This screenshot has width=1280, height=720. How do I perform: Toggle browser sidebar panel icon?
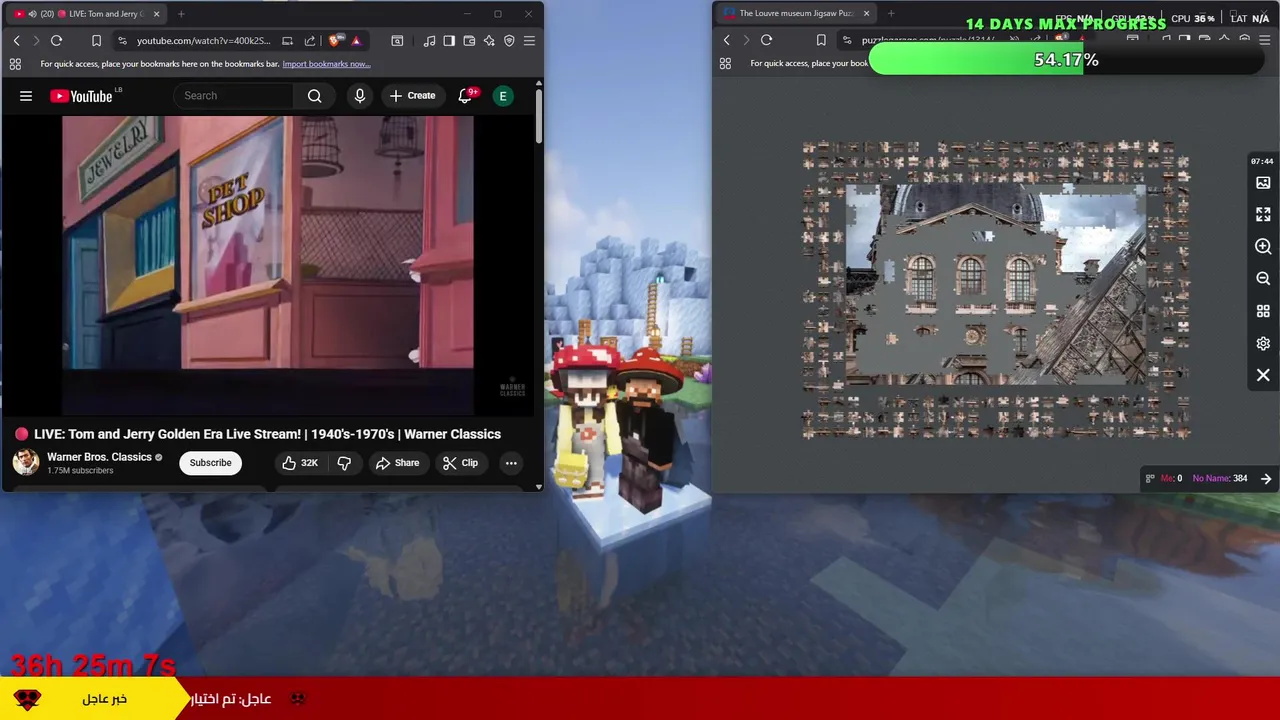(x=449, y=40)
